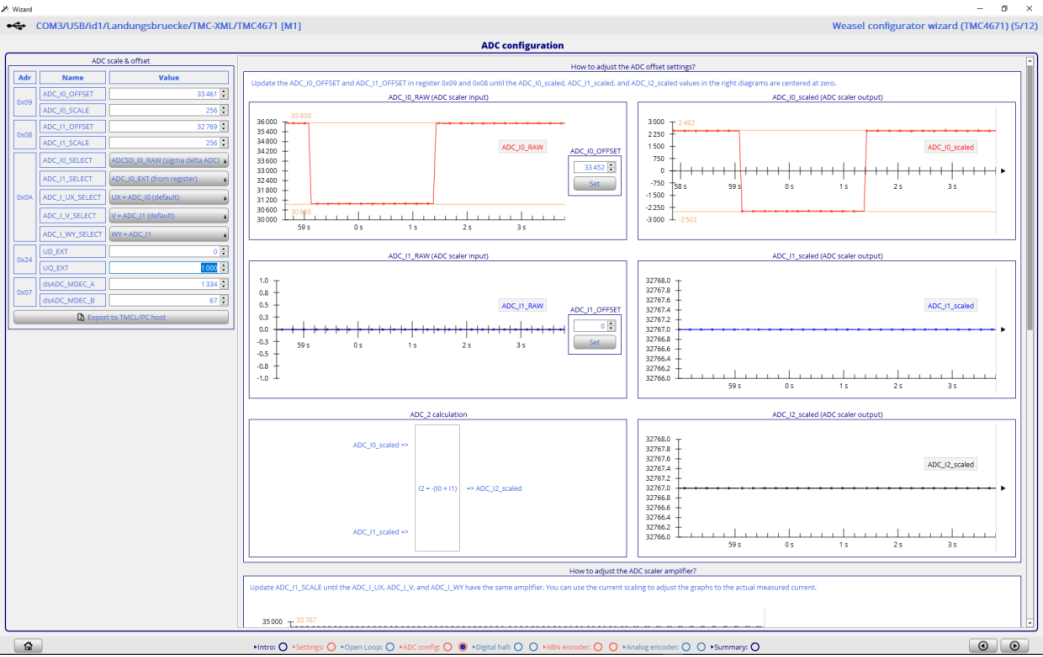
Task: Click the ADC_I0_OFFSET name cell
Action: (73, 94)
